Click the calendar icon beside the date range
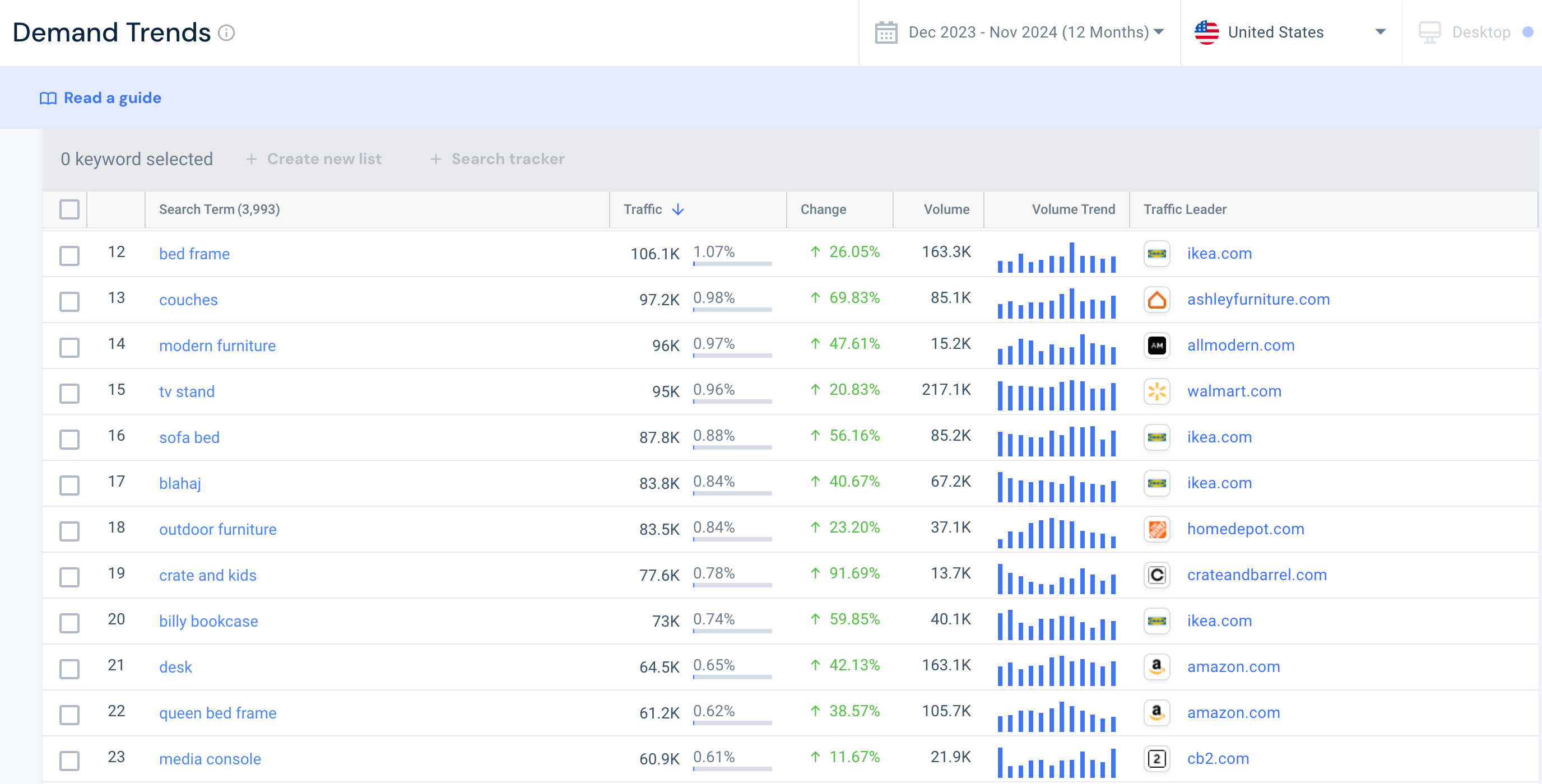The width and height of the screenshot is (1542, 784). 887,32
